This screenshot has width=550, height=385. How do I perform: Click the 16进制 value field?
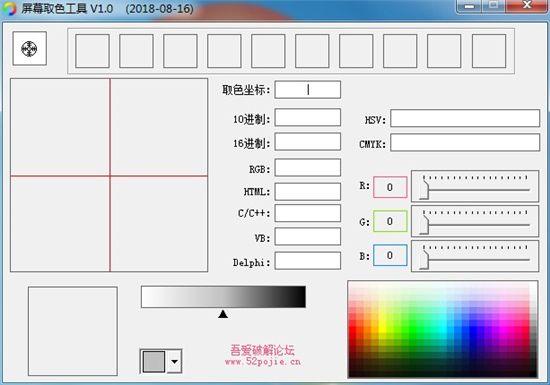point(308,141)
